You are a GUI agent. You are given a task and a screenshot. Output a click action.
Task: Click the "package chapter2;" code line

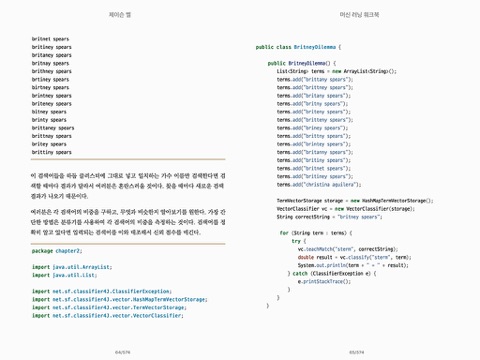pos(57,251)
